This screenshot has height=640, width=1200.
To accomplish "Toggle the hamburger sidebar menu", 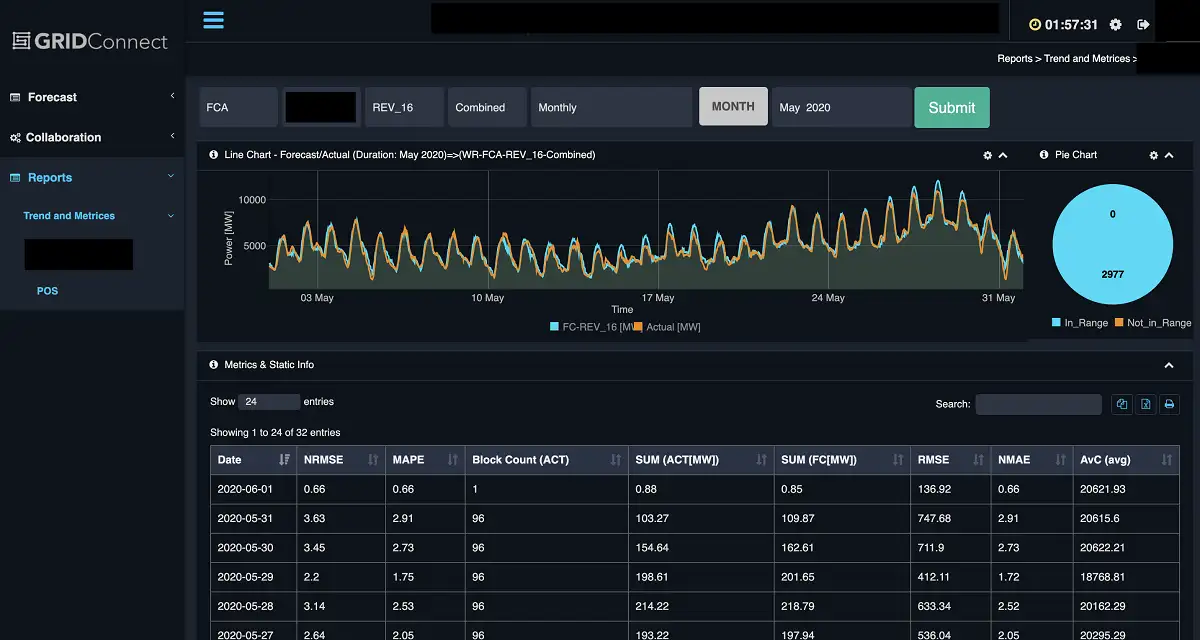I will click(213, 20).
